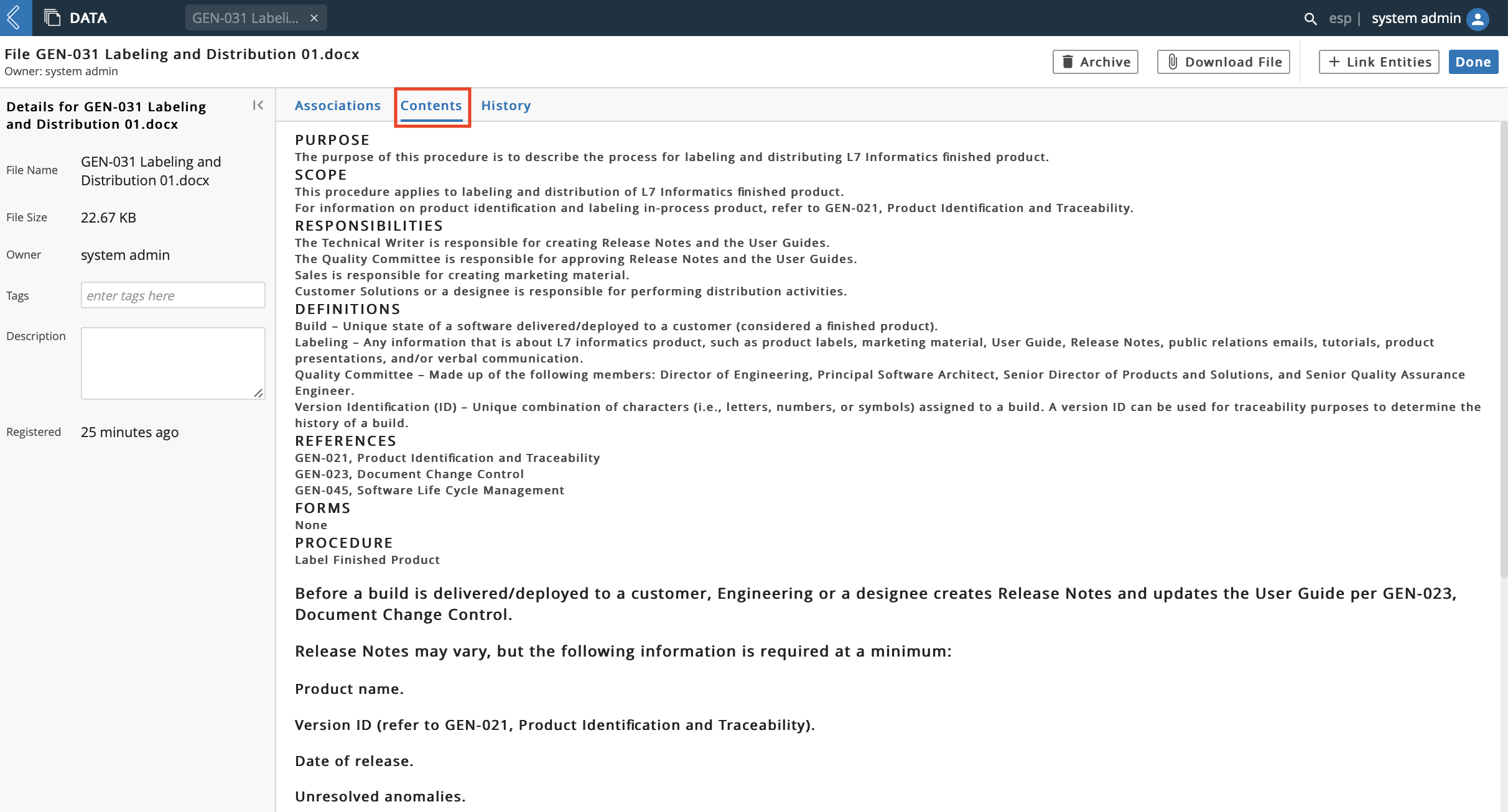Click the back navigation arrow icon
1508x812 pixels.
[15, 17]
